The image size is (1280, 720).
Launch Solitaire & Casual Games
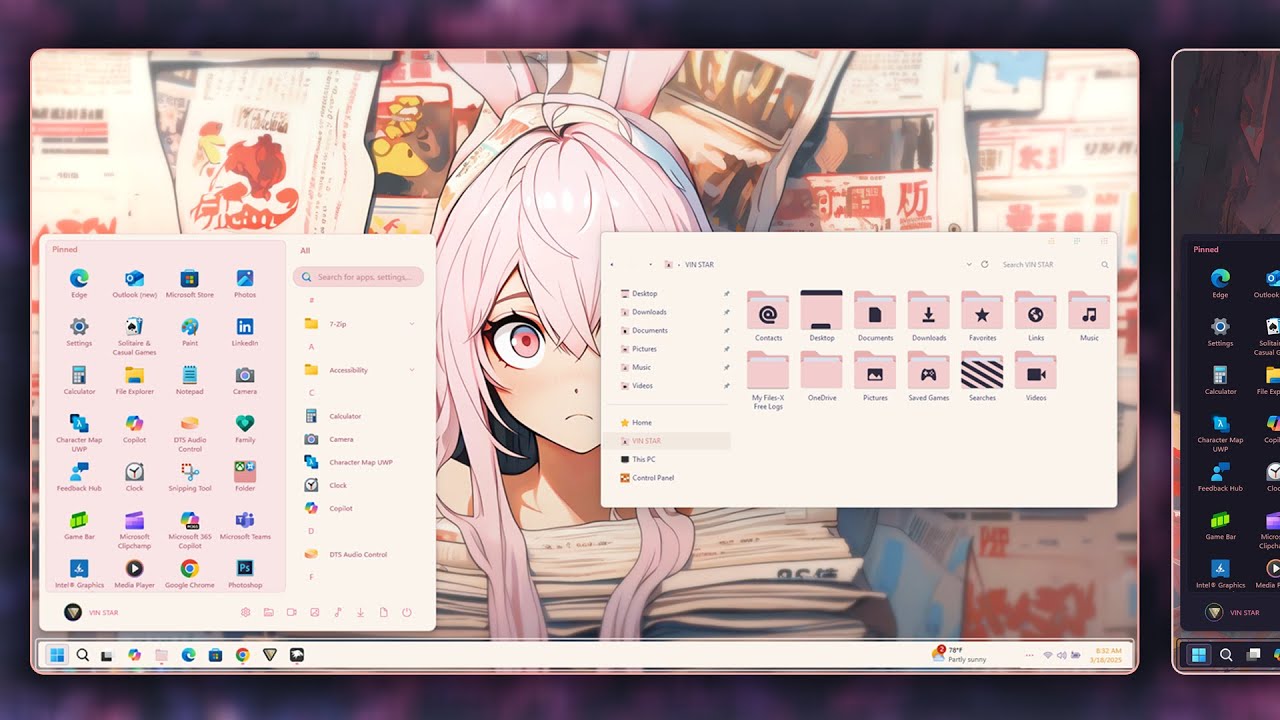pyautogui.click(x=134, y=335)
